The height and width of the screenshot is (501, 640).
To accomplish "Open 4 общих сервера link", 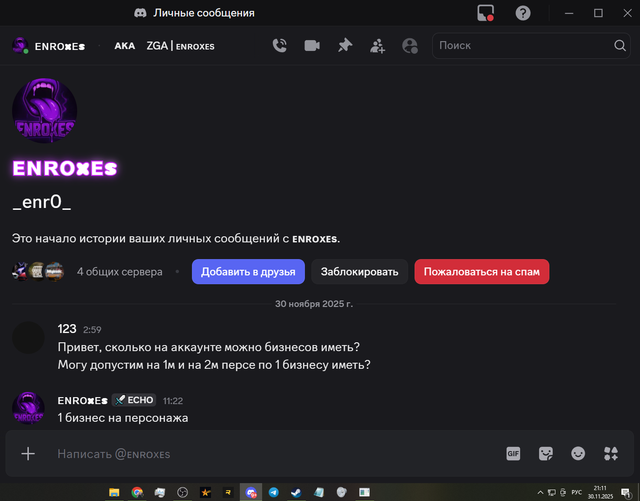I will (120, 272).
